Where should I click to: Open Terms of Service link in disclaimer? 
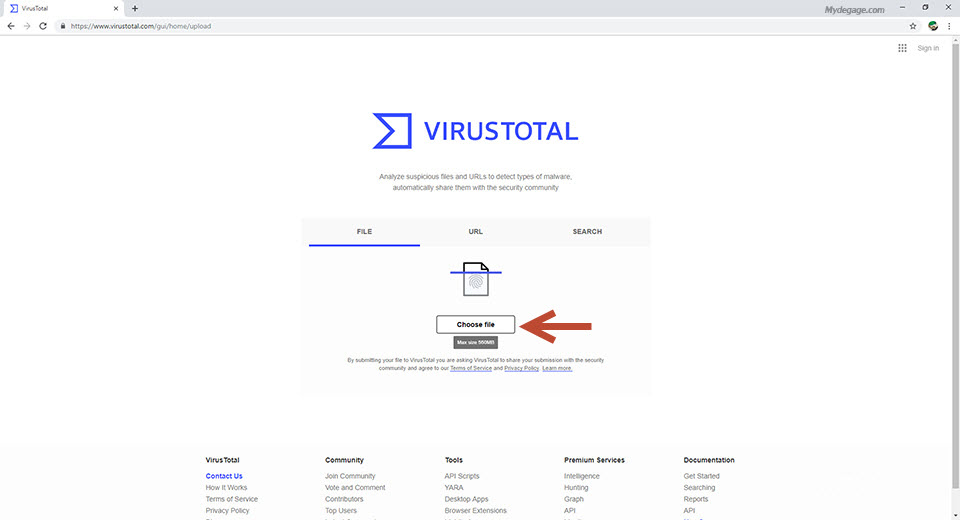(471, 369)
